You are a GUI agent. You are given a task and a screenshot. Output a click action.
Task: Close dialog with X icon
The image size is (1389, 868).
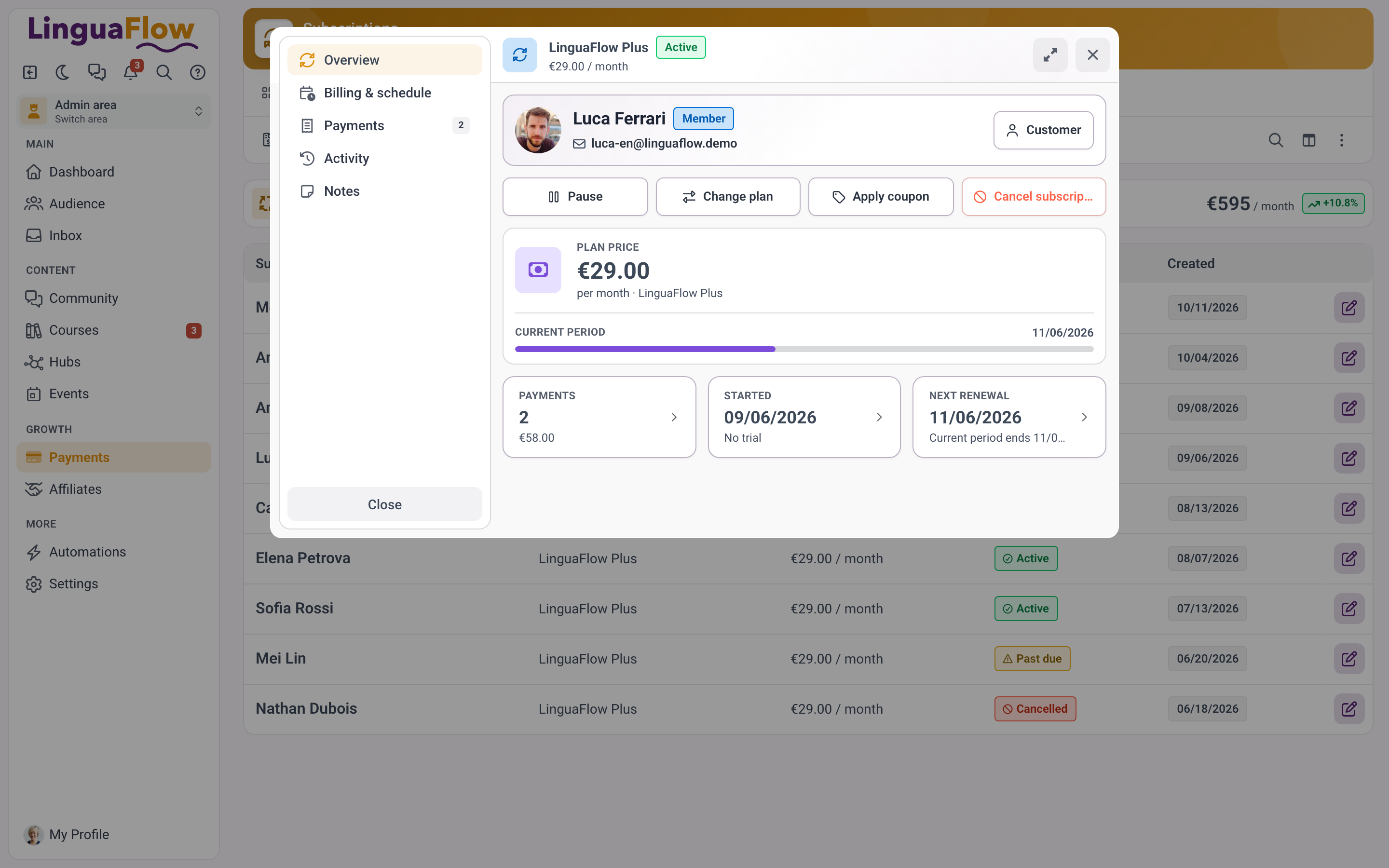[1092, 55]
